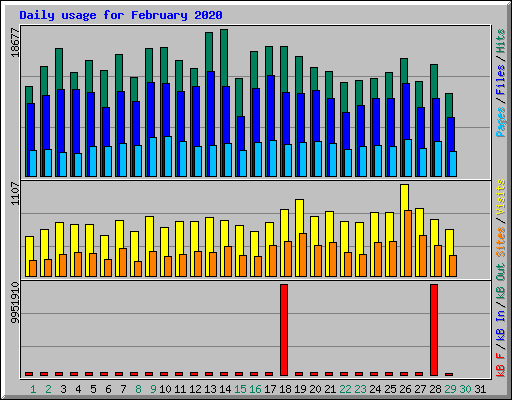The height and width of the screenshot is (400, 512).
Task: Select the dark blue files bar for day 13
Action: tap(211, 108)
